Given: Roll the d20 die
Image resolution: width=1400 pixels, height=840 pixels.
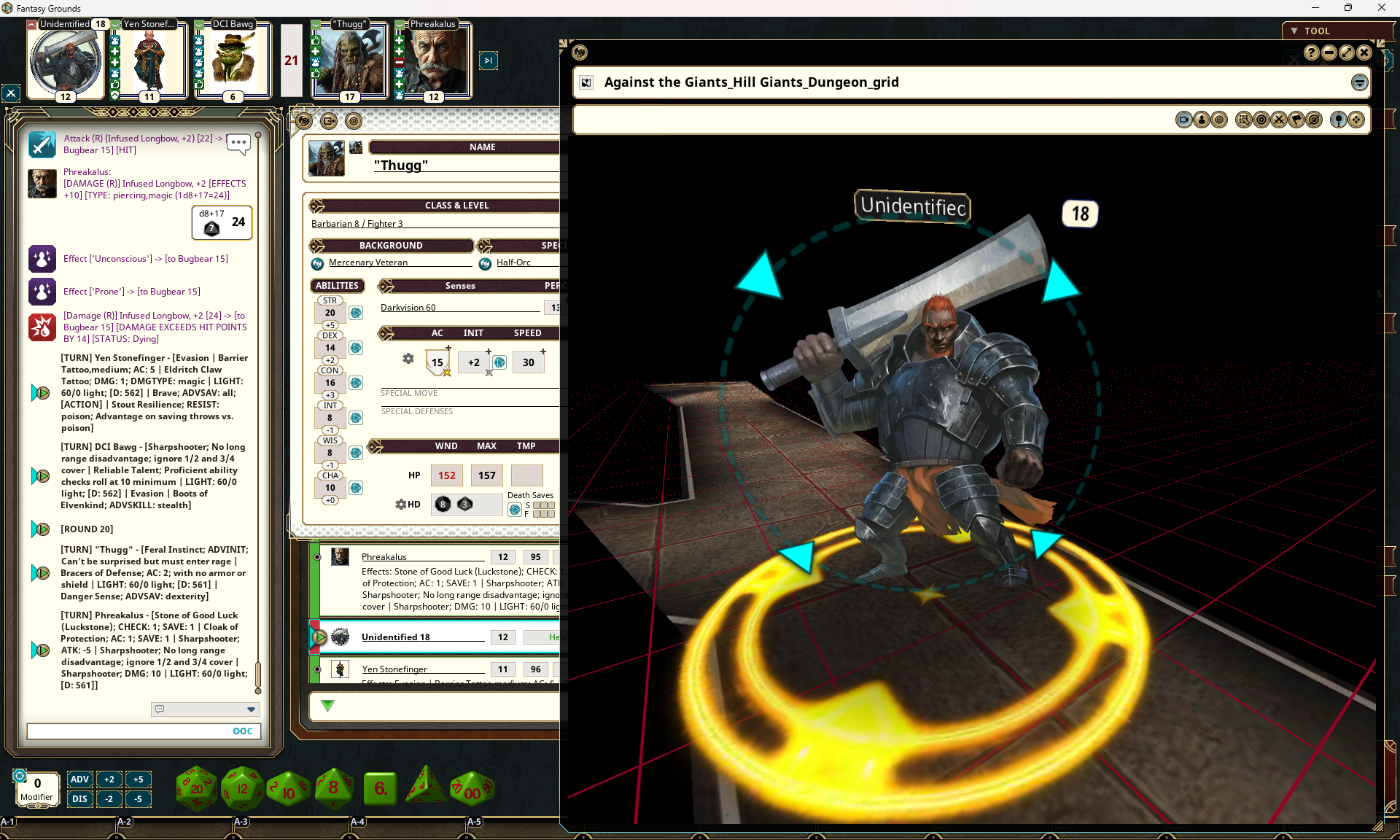Looking at the screenshot, I should 197,788.
